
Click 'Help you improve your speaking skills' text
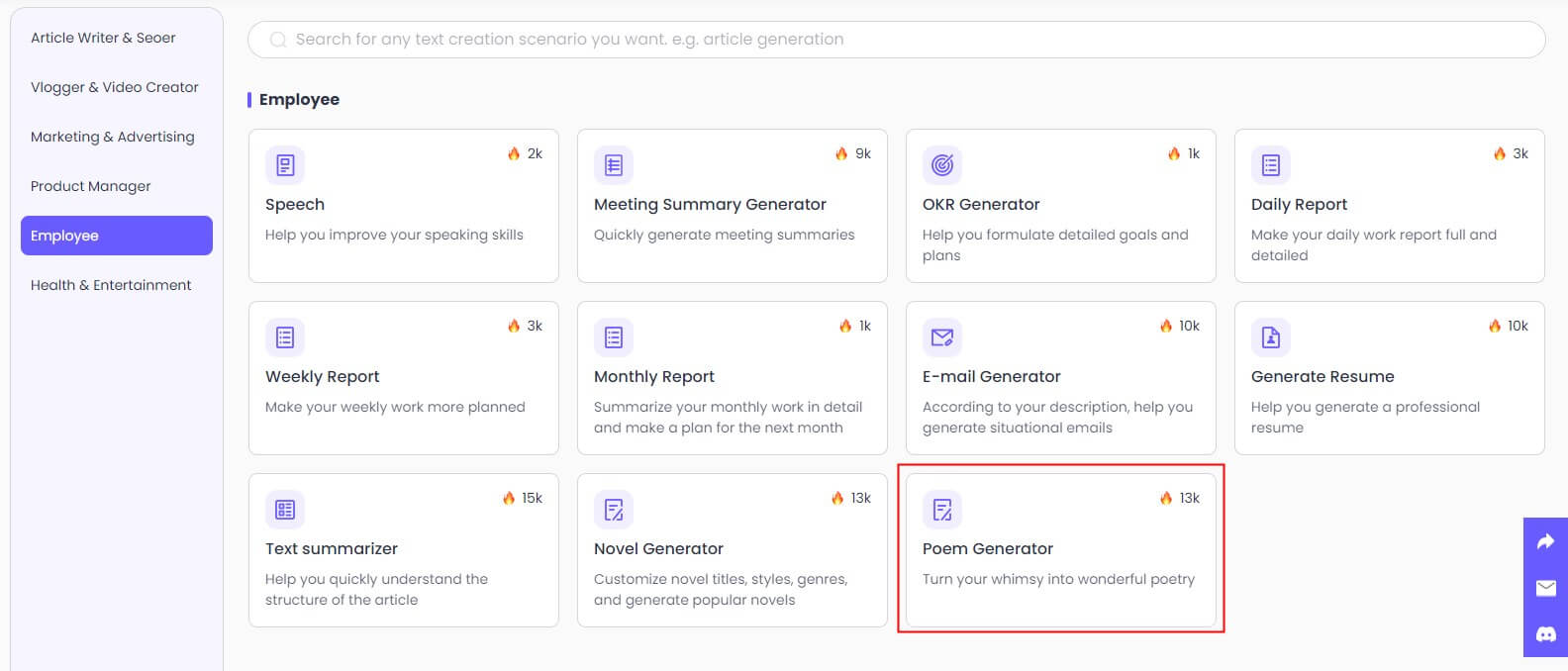(394, 235)
